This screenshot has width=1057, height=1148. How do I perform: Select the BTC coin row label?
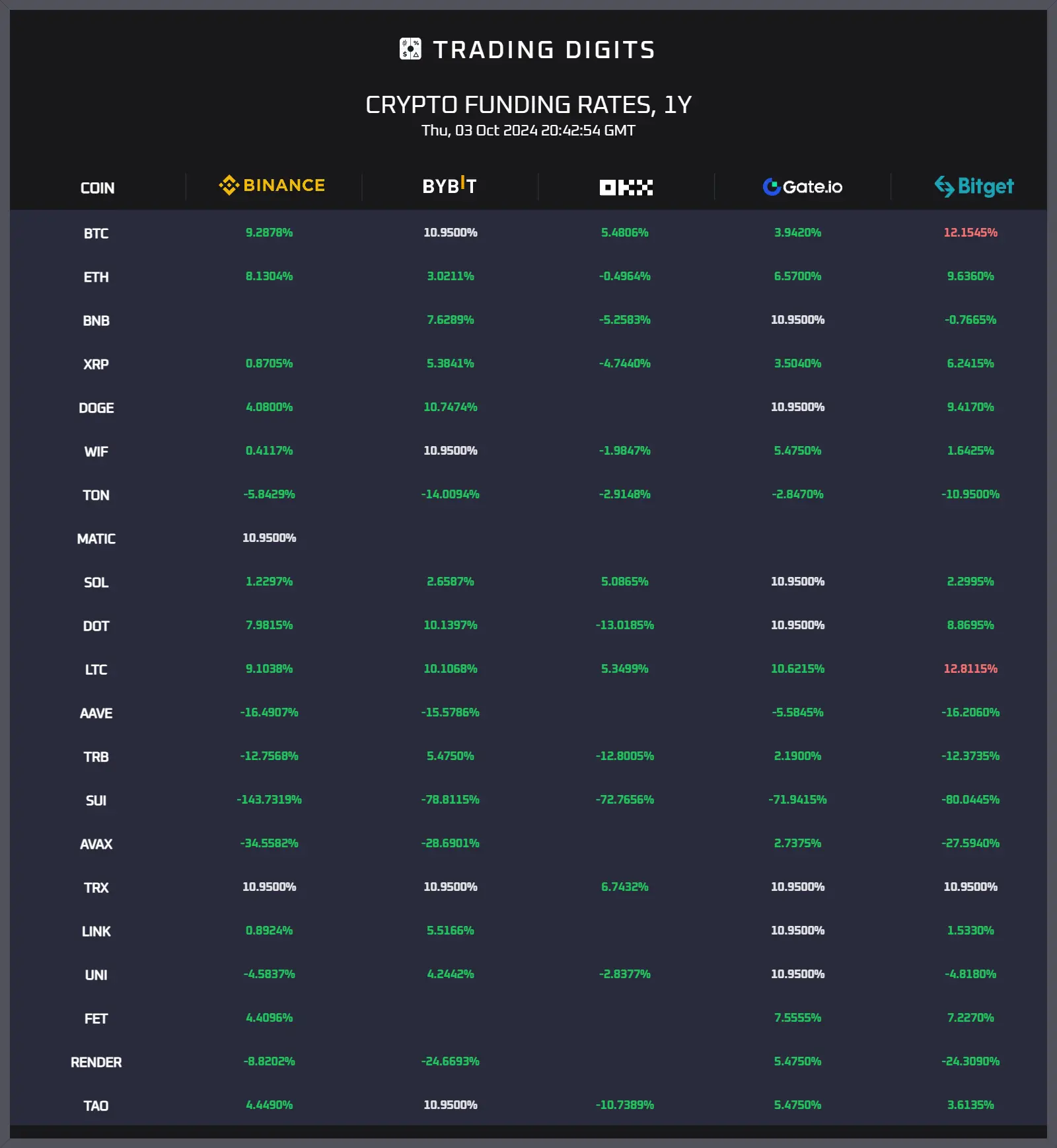(96, 233)
